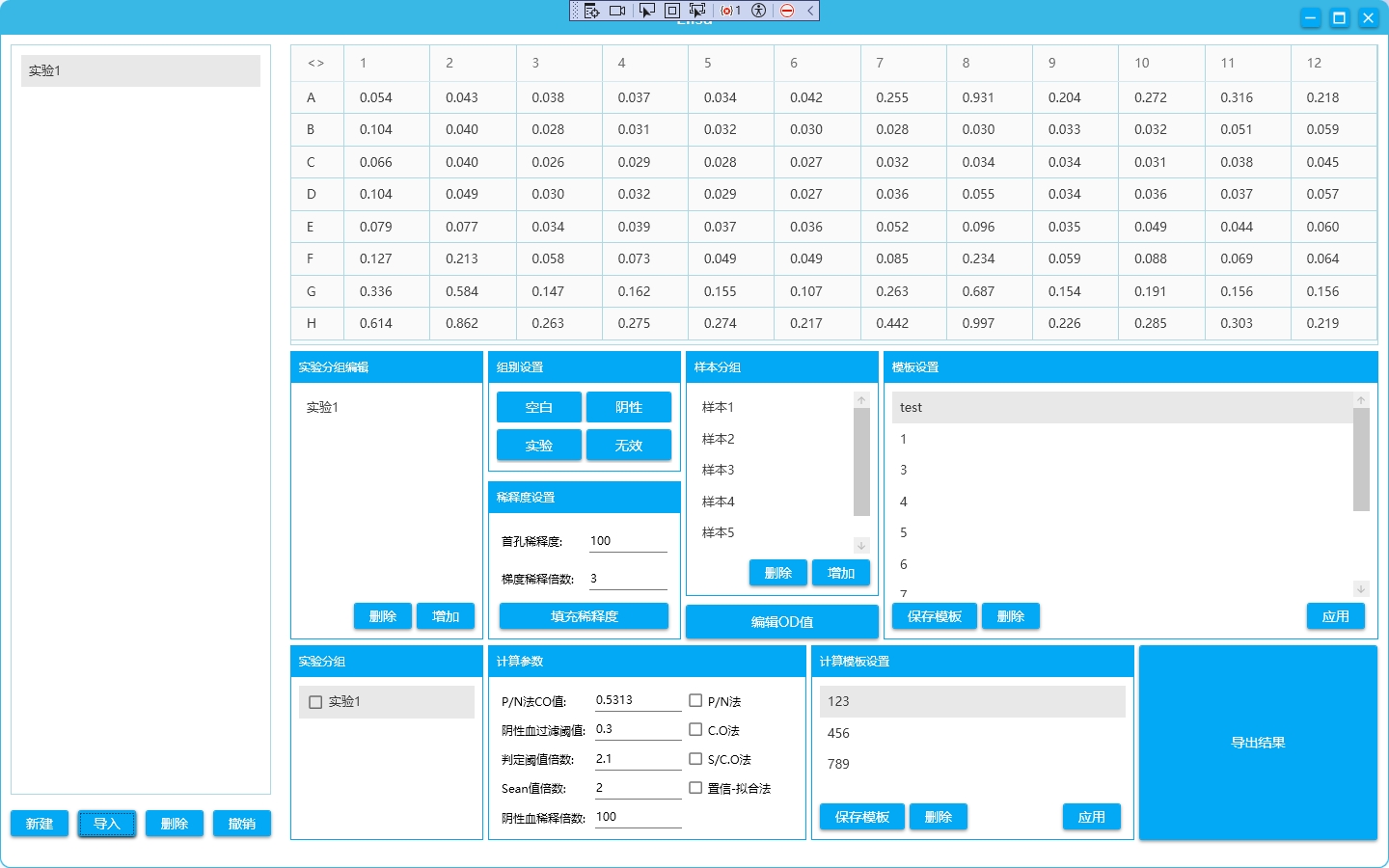Select 789 in the 计算模板设置 list
1389x868 pixels.
(x=972, y=764)
